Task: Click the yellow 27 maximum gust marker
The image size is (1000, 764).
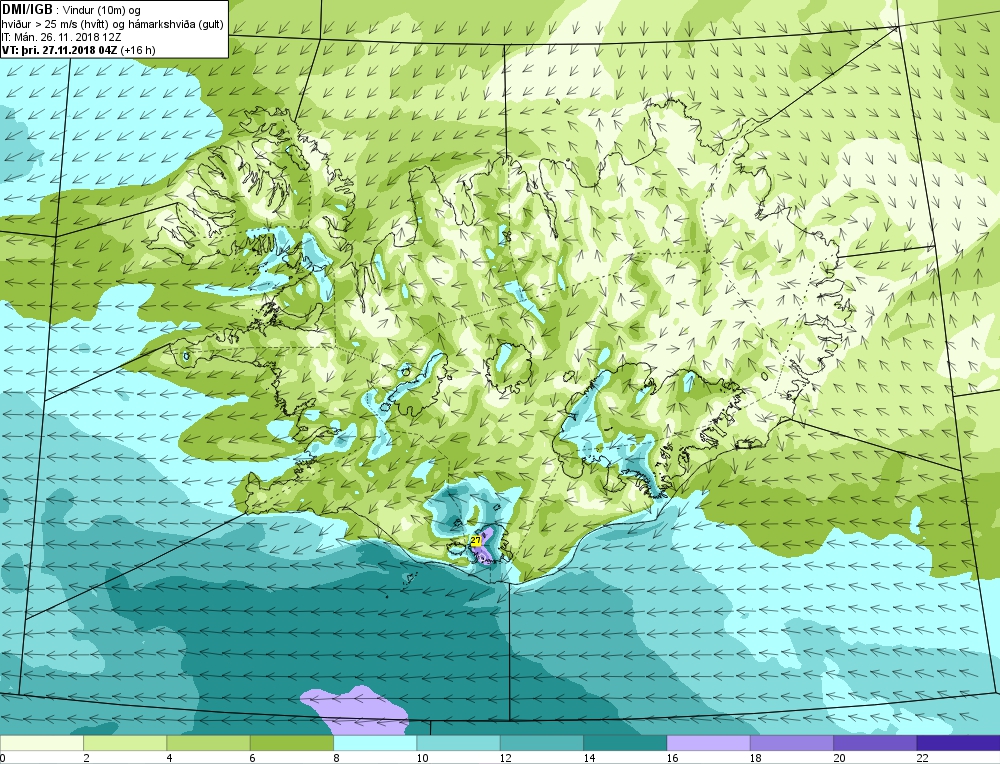Action: pyautogui.click(x=476, y=540)
